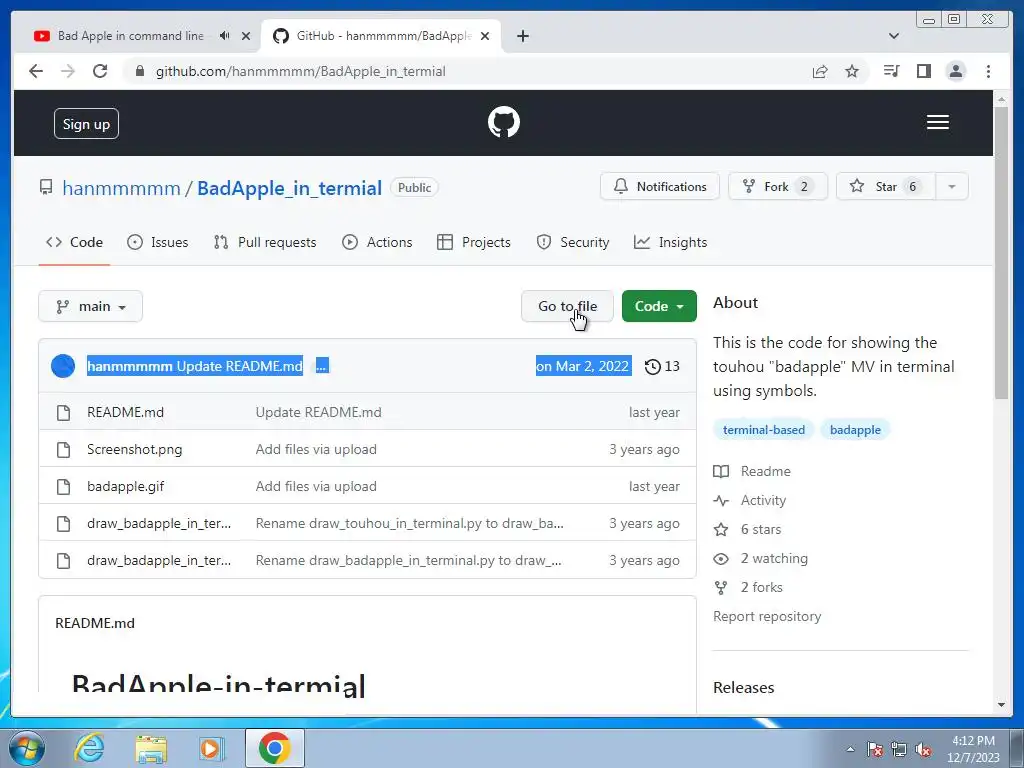Expand commit message ellipsis button

(322, 366)
